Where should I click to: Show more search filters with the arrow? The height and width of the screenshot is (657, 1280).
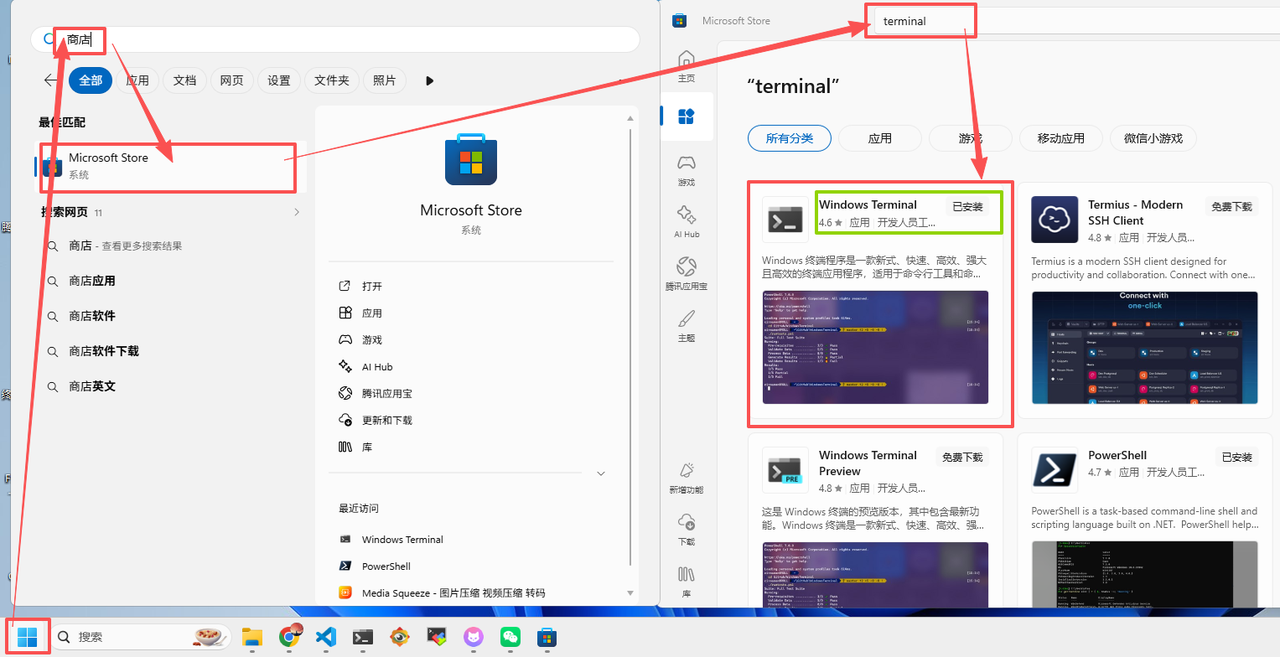(430, 81)
